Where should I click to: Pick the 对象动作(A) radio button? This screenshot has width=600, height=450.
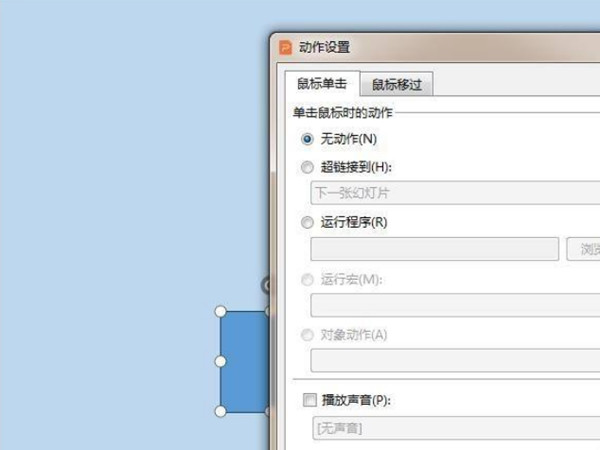coord(307,335)
